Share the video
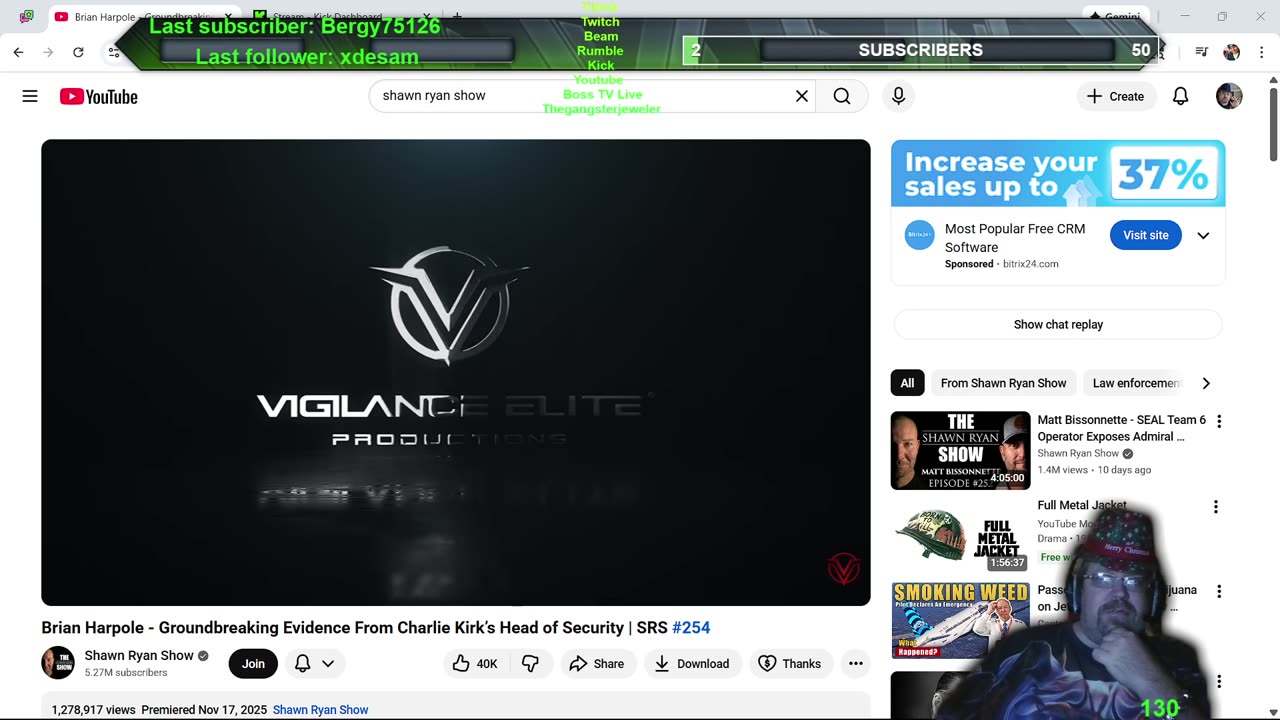This screenshot has width=1280, height=720. (x=597, y=664)
